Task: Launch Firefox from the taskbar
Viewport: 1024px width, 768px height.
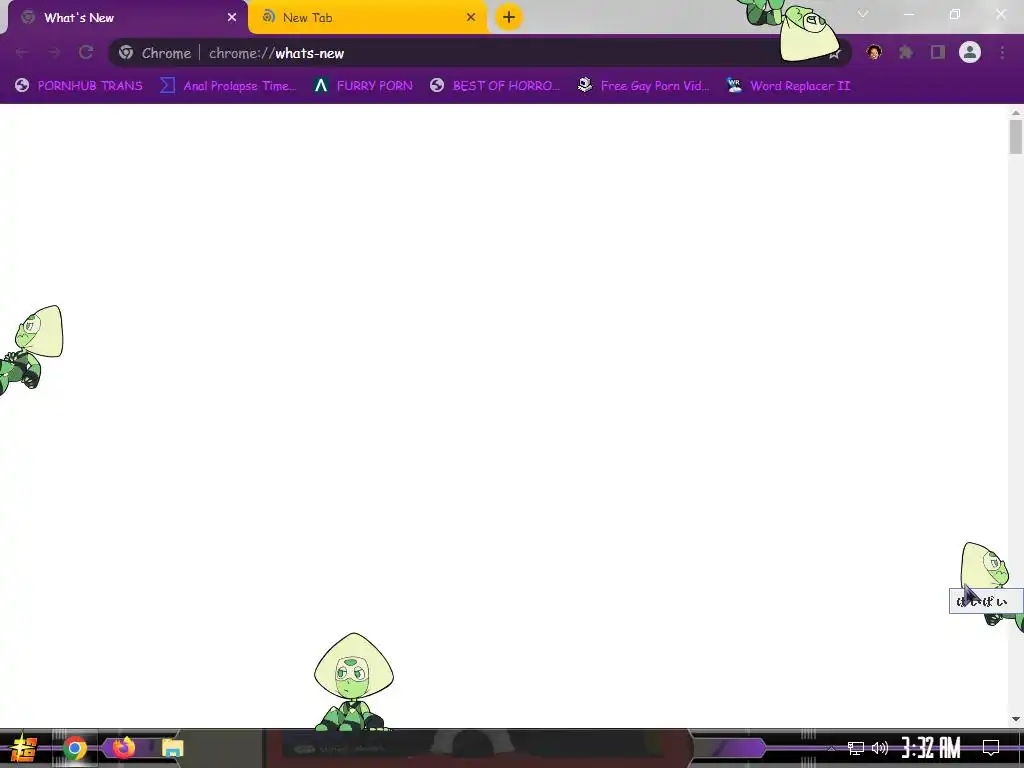Action: pyautogui.click(x=124, y=748)
